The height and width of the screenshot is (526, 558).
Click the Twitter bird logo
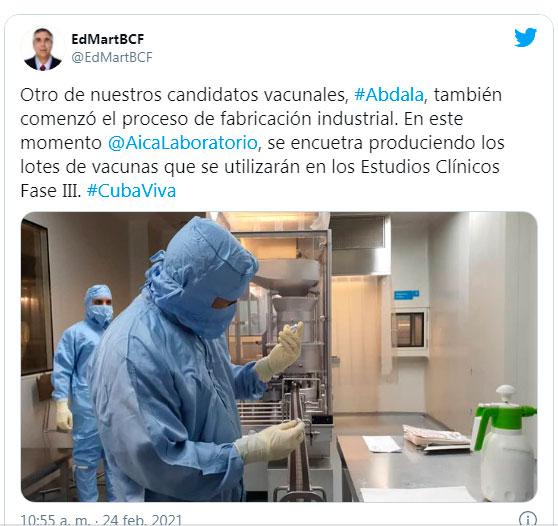(525, 37)
